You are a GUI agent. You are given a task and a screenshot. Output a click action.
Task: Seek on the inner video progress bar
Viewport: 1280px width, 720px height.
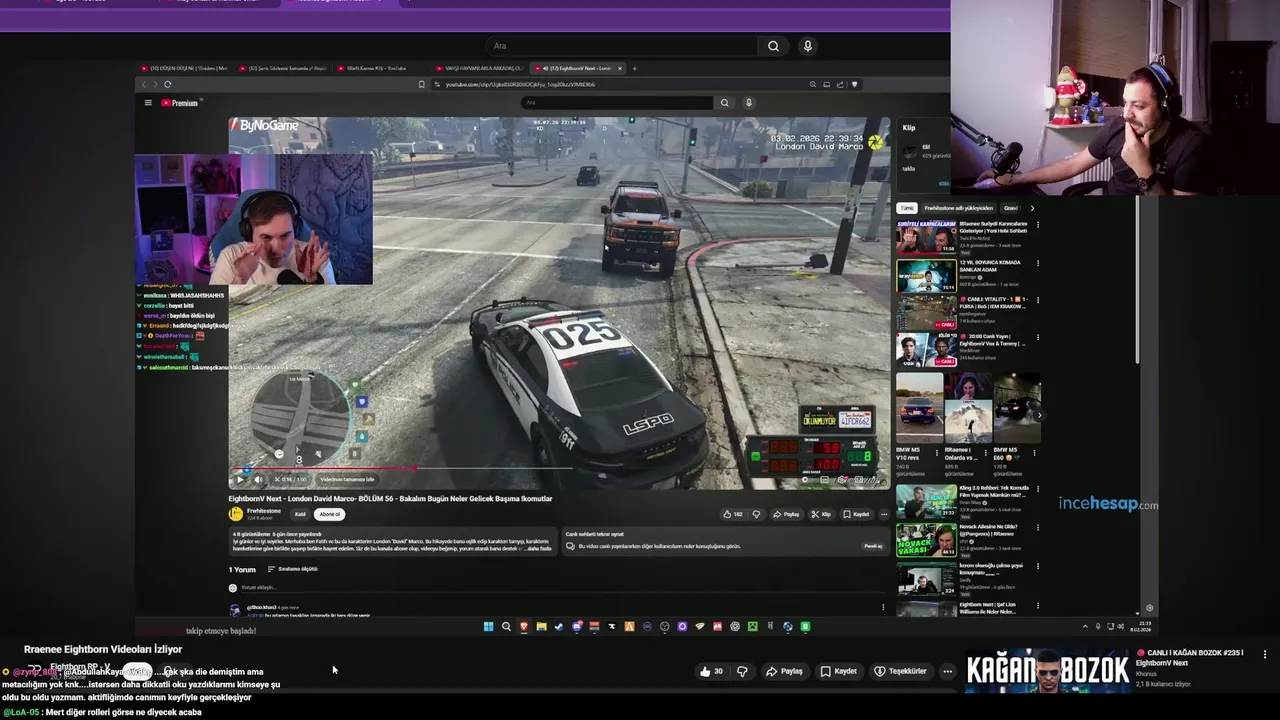coord(558,468)
